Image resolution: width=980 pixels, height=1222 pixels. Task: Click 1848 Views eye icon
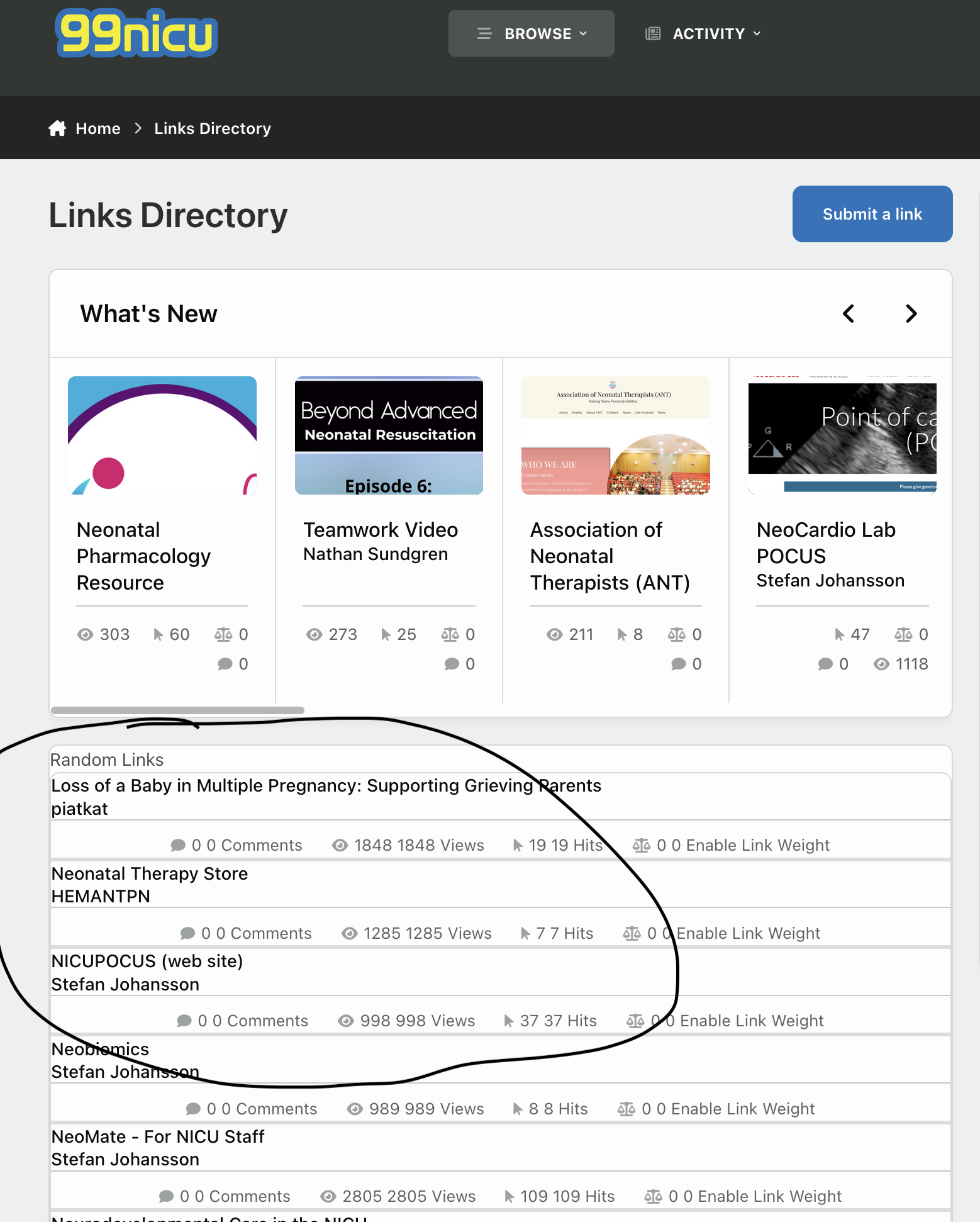pos(340,845)
